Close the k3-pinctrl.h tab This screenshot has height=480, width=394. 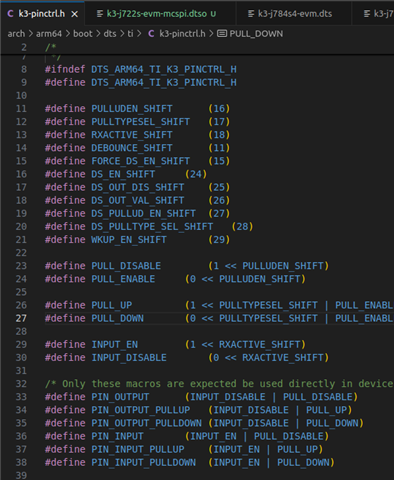(x=75, y=14)
